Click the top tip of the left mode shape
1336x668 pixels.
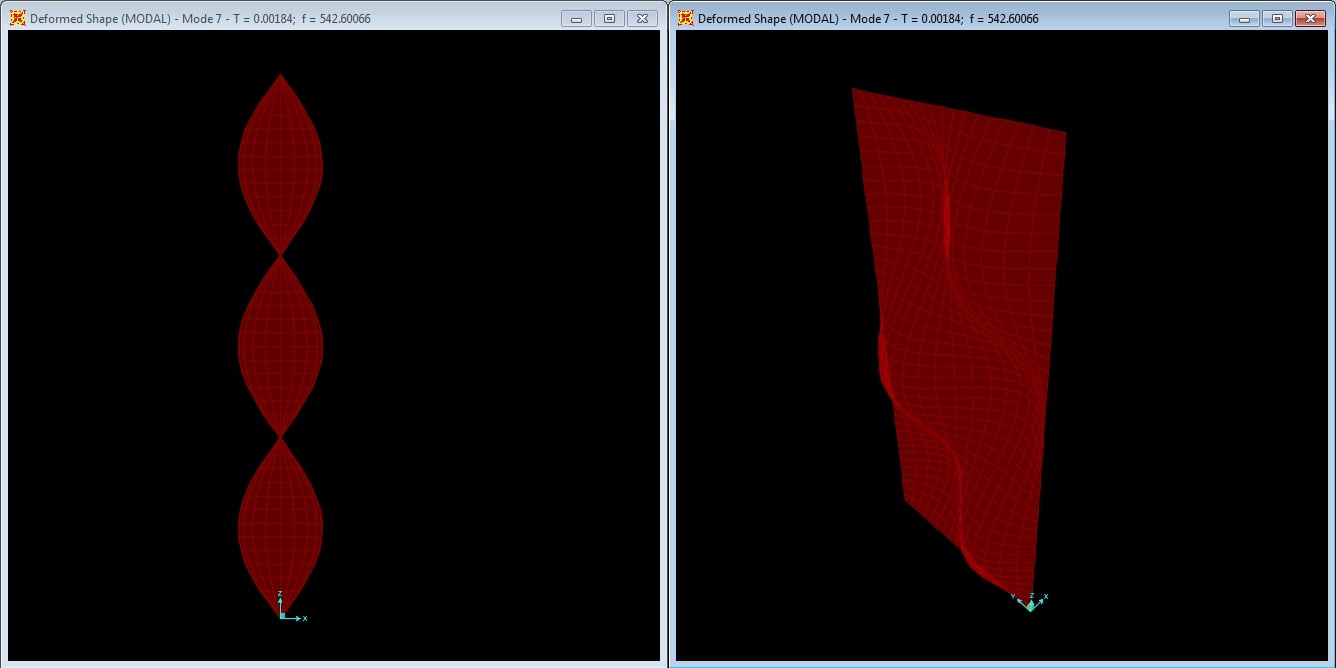click(x=281, y=75)
